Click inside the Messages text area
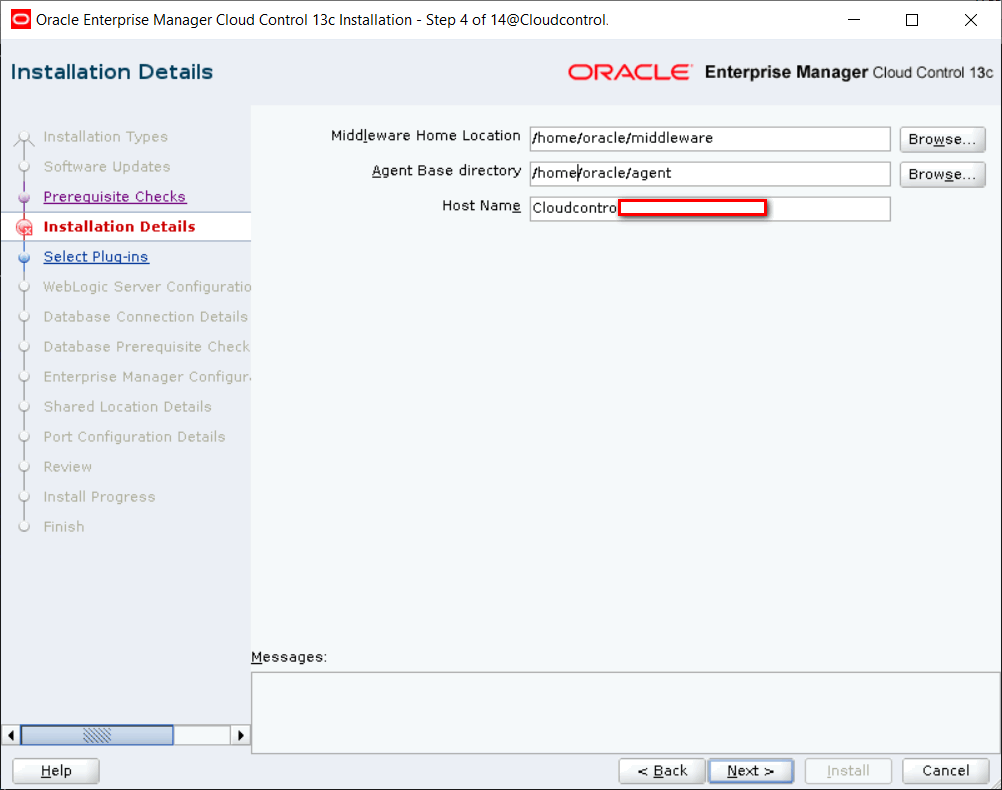Screen dimensions: 1002x790 (626, 713)
